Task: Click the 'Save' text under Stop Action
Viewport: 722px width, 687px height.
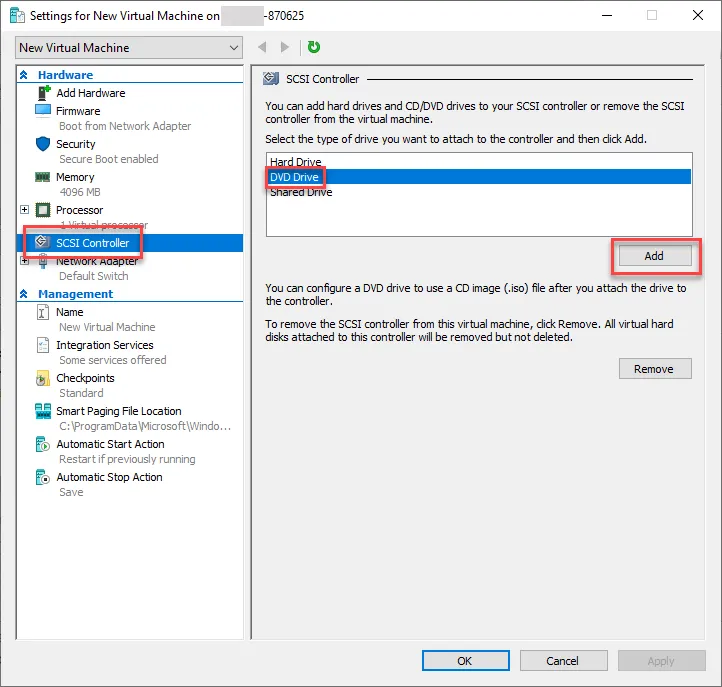Action: point(71,492)
